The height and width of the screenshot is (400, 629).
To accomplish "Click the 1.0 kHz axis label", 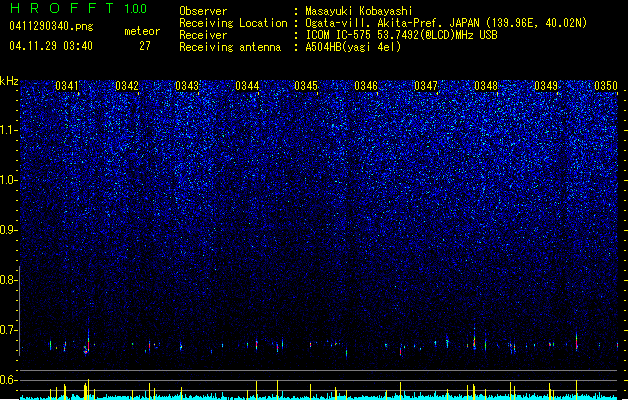I will pos(9,180).
